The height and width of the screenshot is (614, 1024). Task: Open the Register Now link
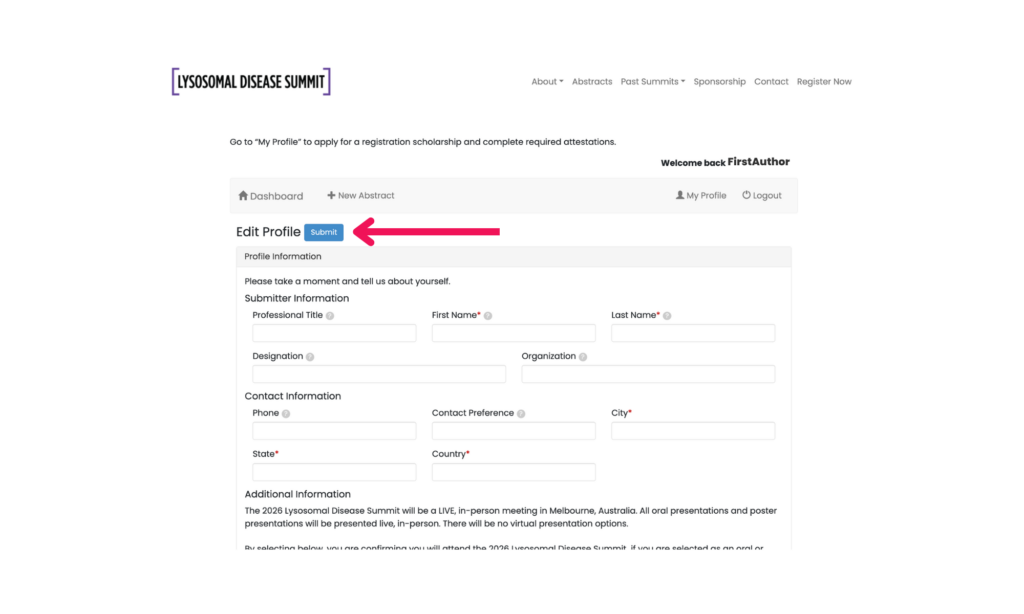tap(824, 82)
